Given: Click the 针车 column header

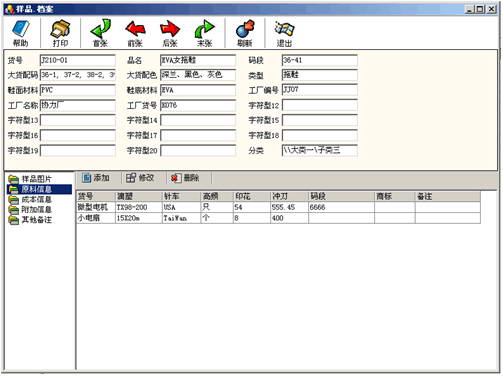Looking at the screenshot, I should pyautogui.click(x=181, y=196).
